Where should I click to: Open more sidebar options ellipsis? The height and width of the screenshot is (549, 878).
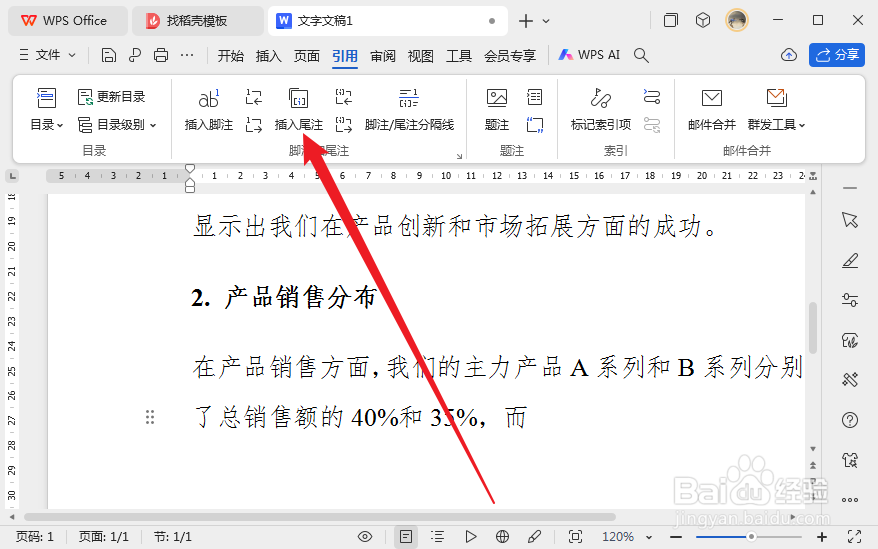pos(850,500)
